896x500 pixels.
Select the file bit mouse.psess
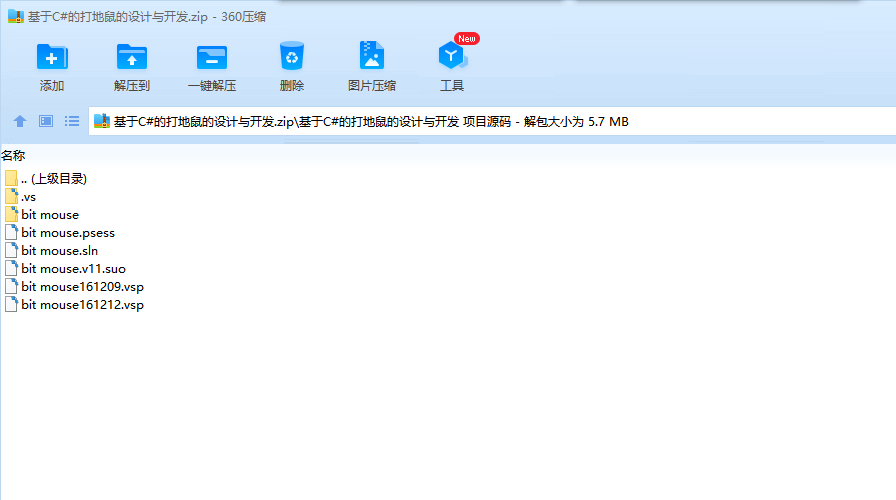59,233
